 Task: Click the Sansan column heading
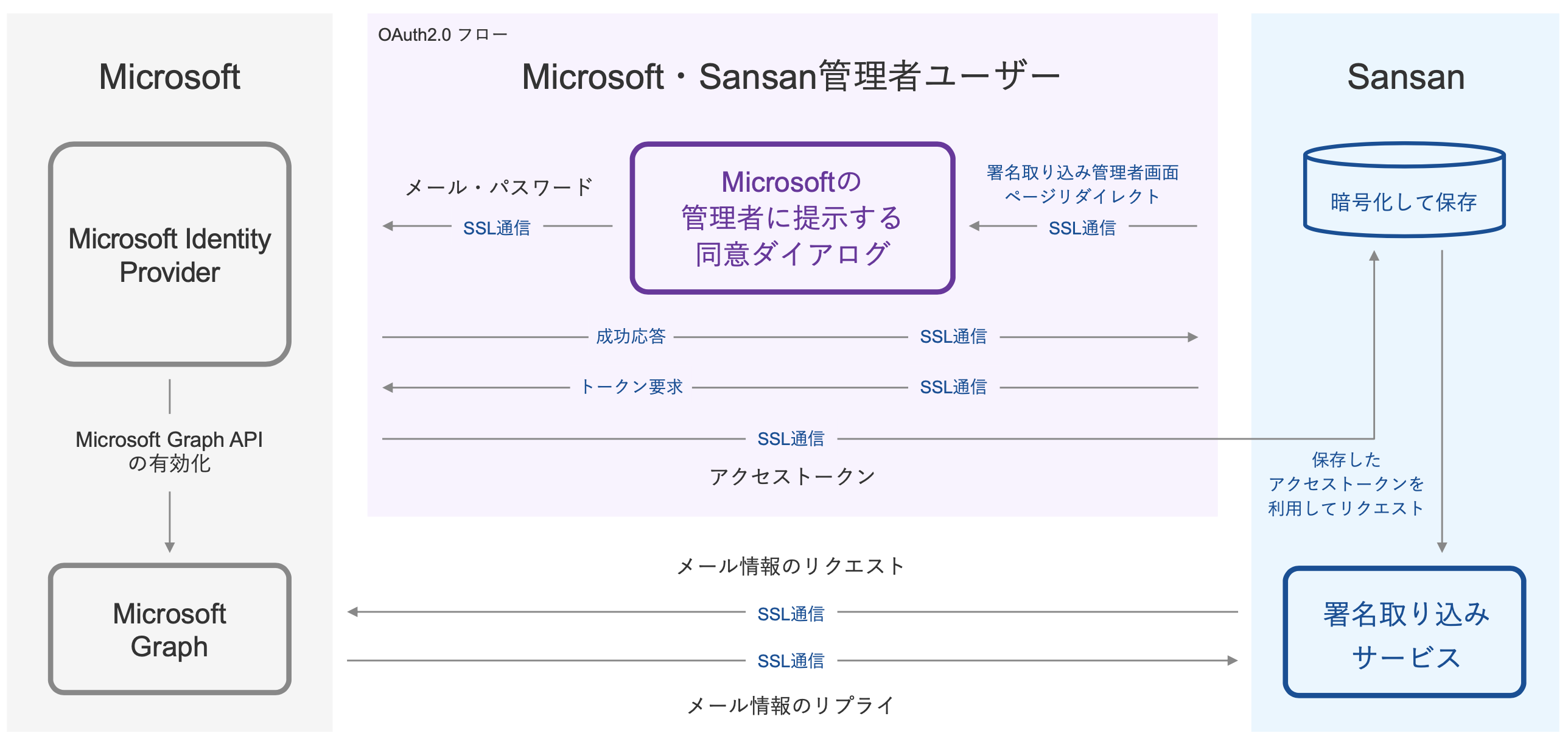1405,77
